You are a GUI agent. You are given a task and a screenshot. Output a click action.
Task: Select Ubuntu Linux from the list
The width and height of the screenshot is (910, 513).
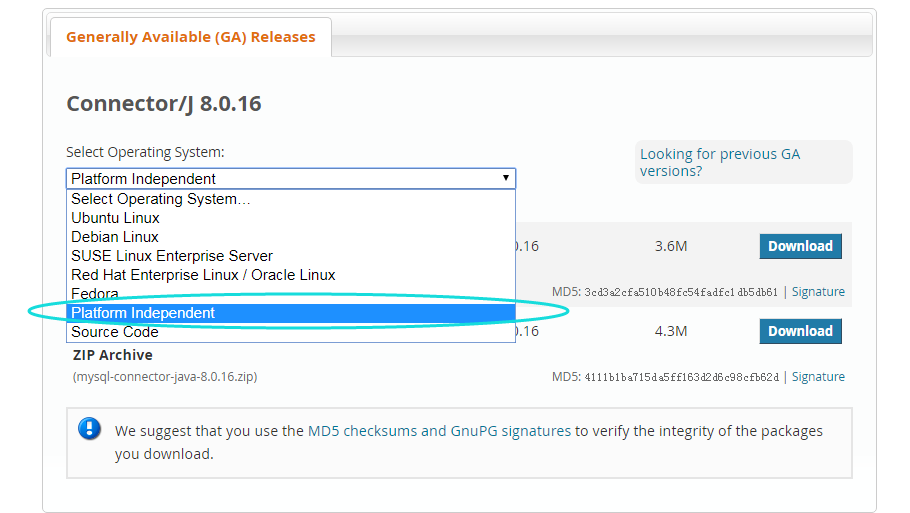(291, 218)
